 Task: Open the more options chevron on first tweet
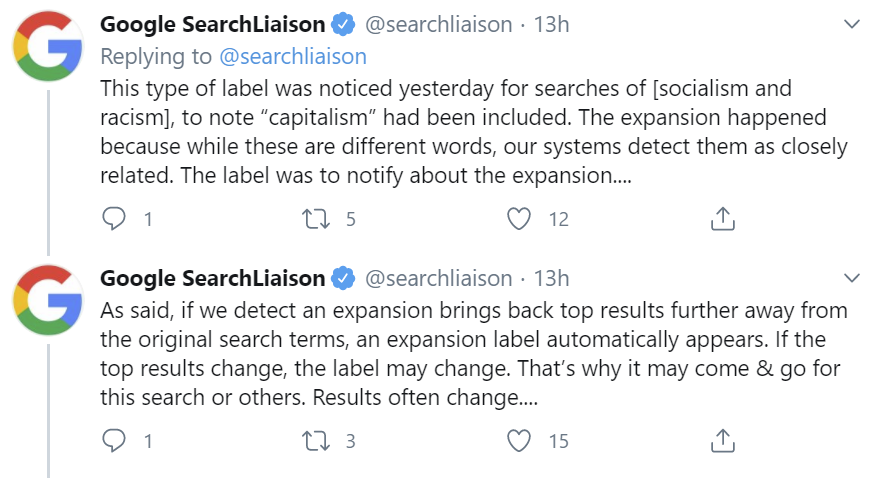pos(852,24)
